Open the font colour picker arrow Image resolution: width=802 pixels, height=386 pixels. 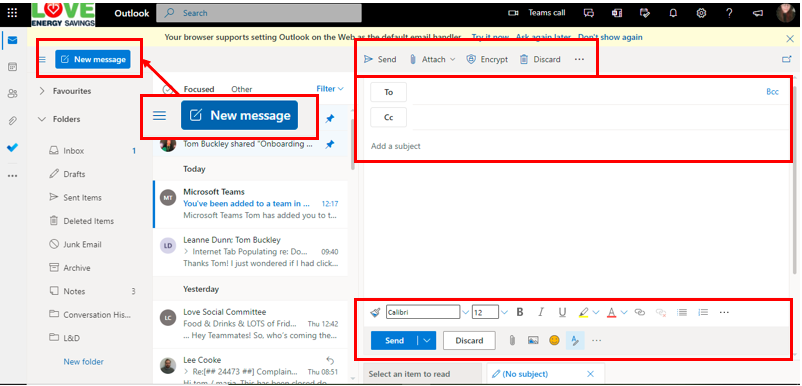click(x=624, y=312)
